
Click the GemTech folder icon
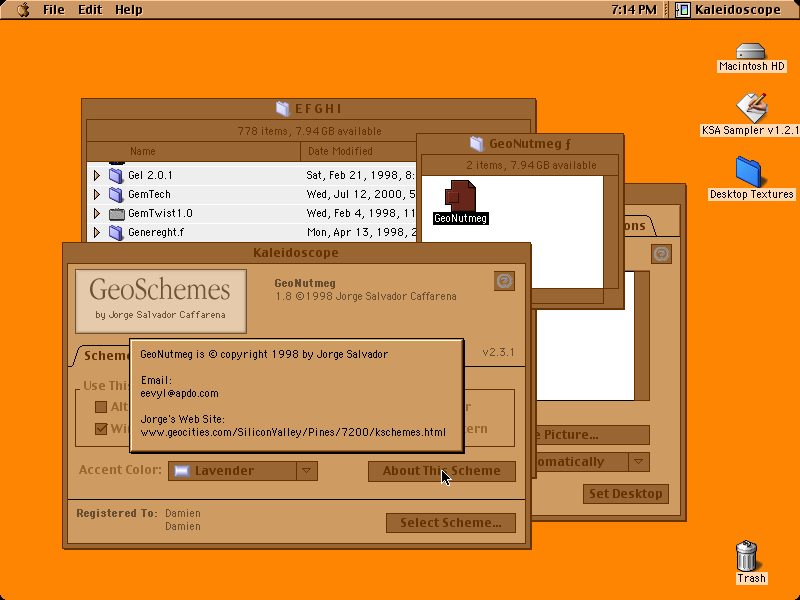(116, 194)
